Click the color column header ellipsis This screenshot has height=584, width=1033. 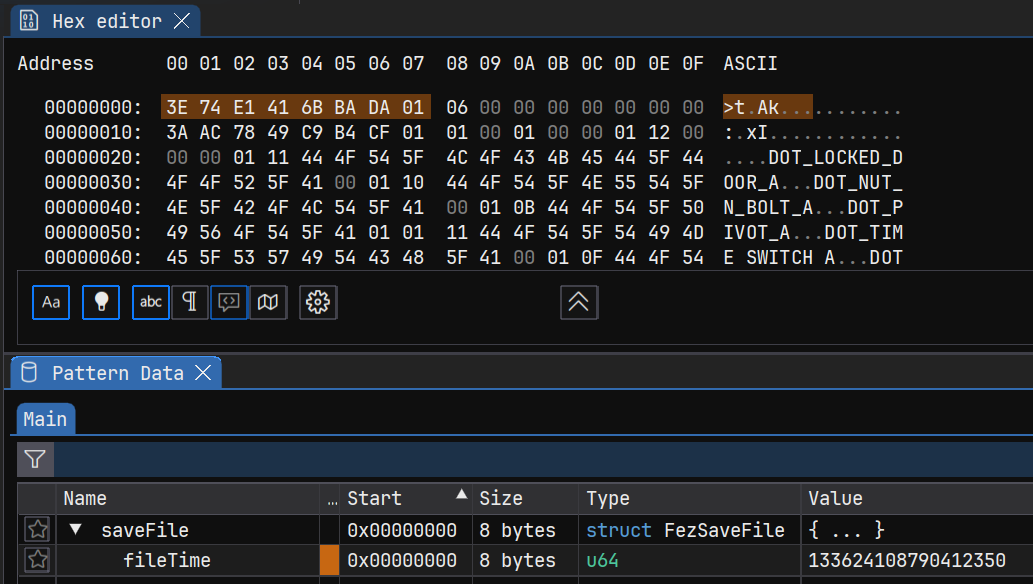332,500
